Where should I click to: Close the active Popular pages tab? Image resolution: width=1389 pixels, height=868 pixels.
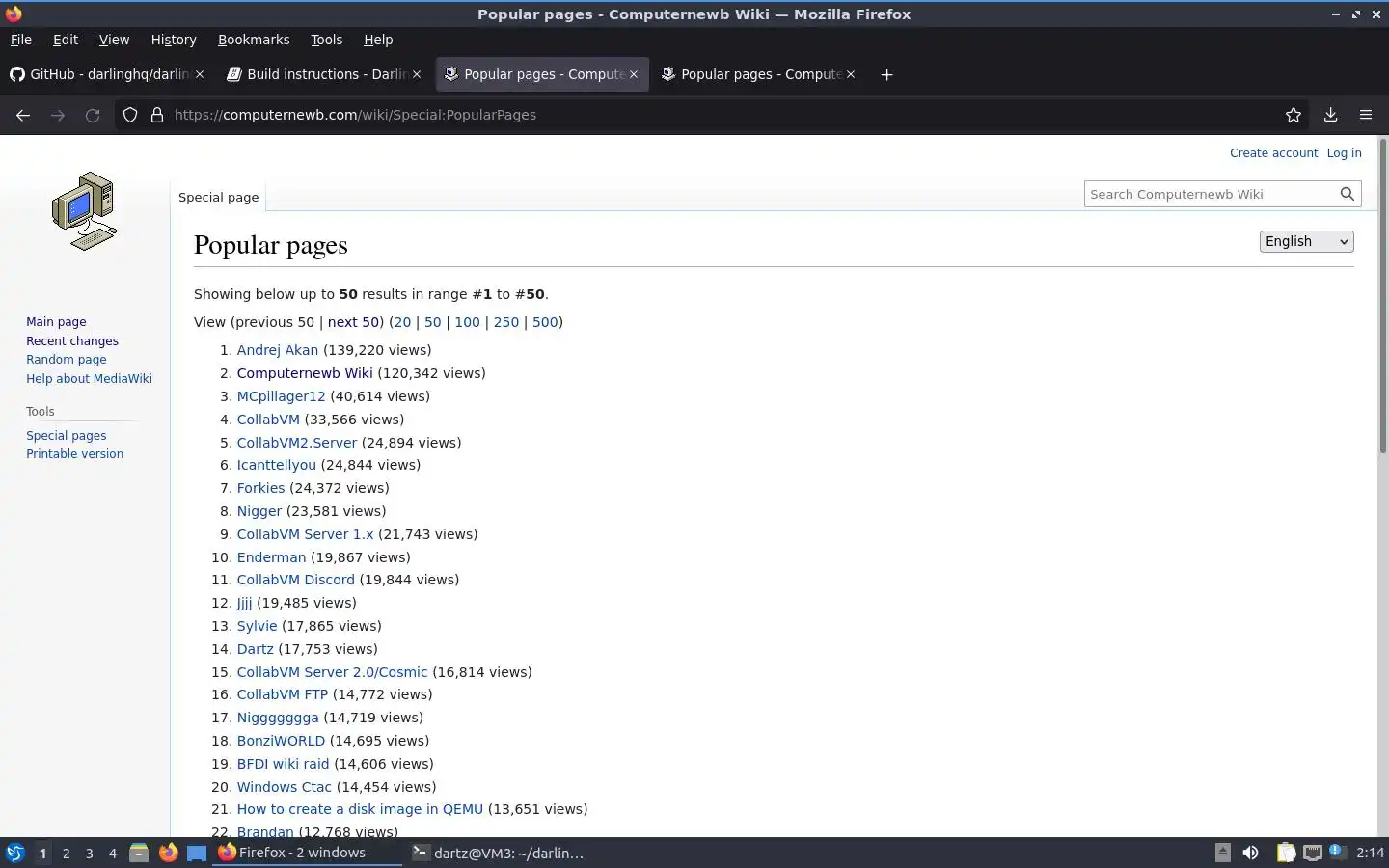pyautogui.click(x=634, y=74)
